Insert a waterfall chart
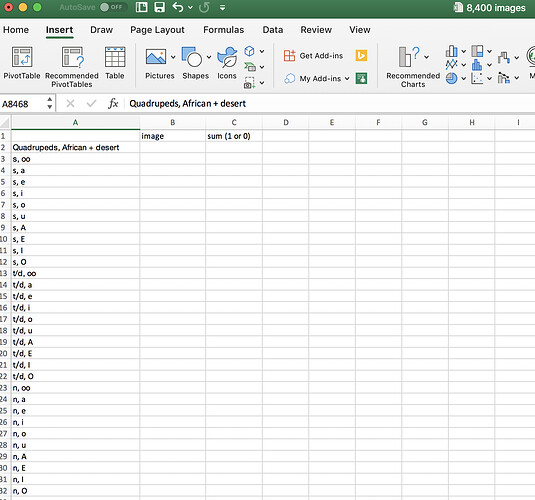The width and height of the screenshot is (535, 500). coord(504,57)
